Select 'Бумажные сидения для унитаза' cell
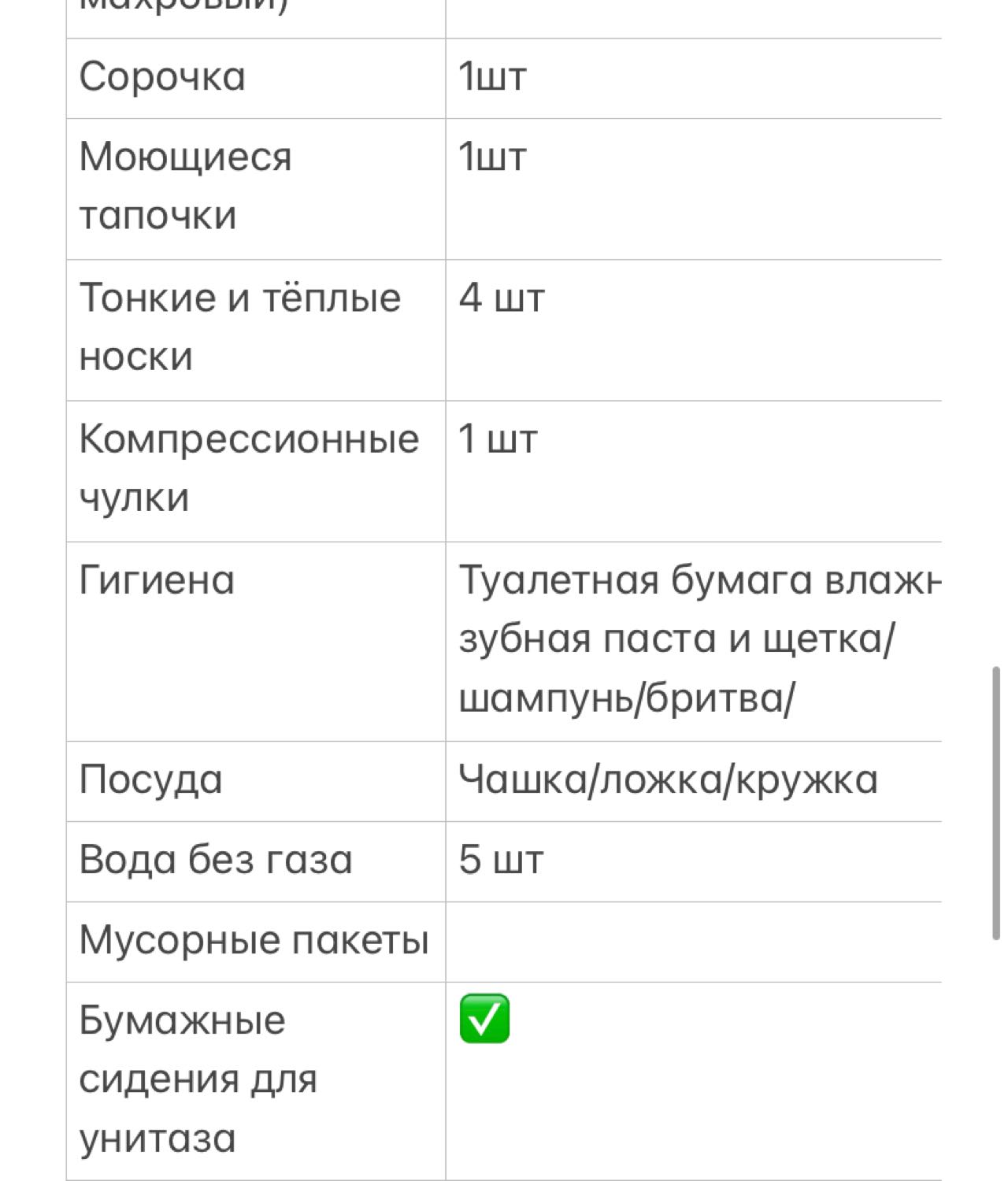The height and width of the screenshot is (1181, 1008). (x=256, y=1081)
